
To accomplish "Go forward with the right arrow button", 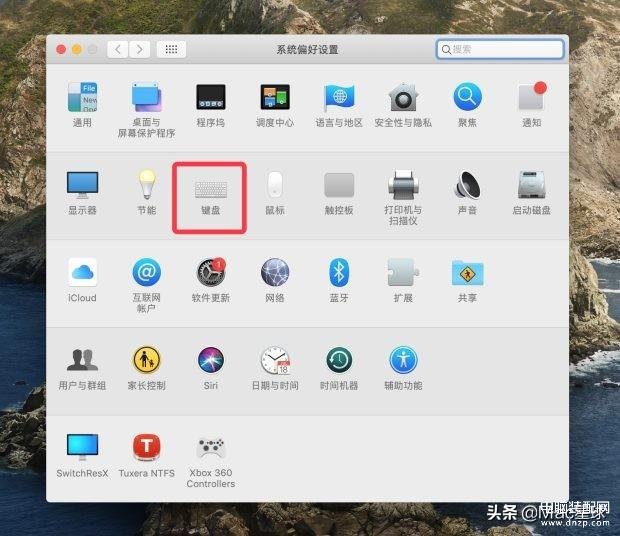I will pos(139,49).
